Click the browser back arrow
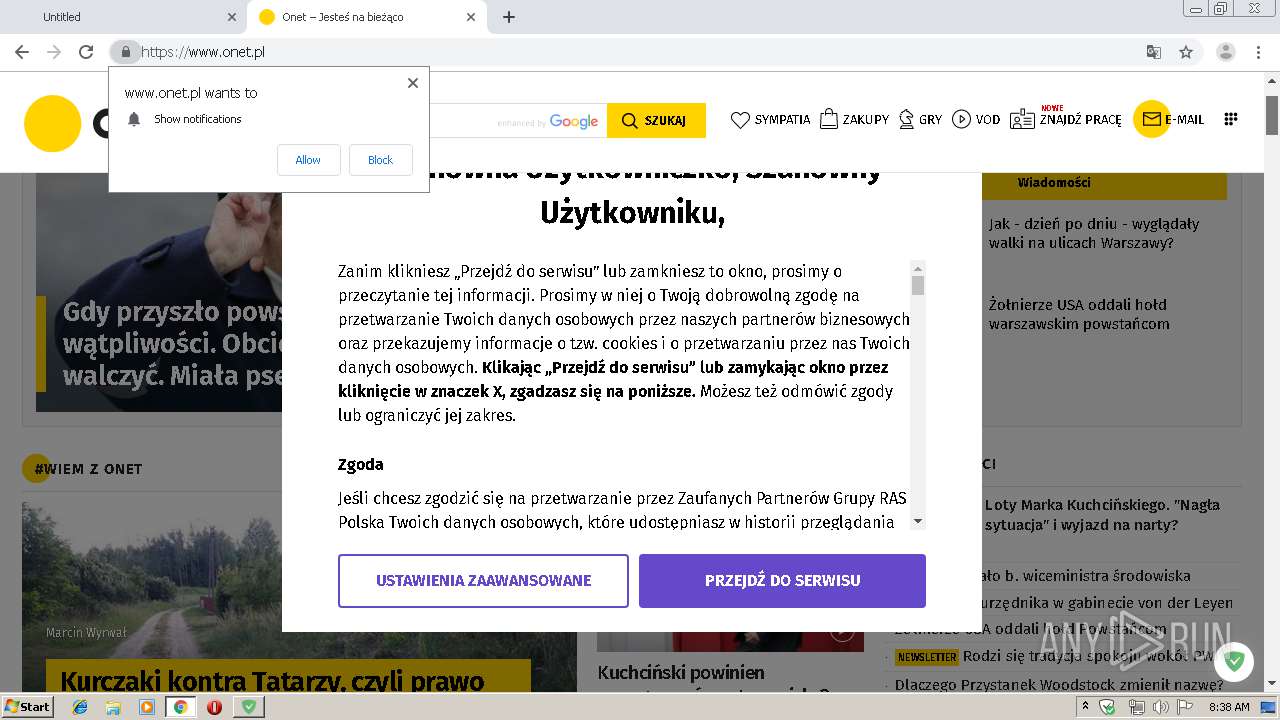Viewport: 1280px width, 720px height. [22, 52]
